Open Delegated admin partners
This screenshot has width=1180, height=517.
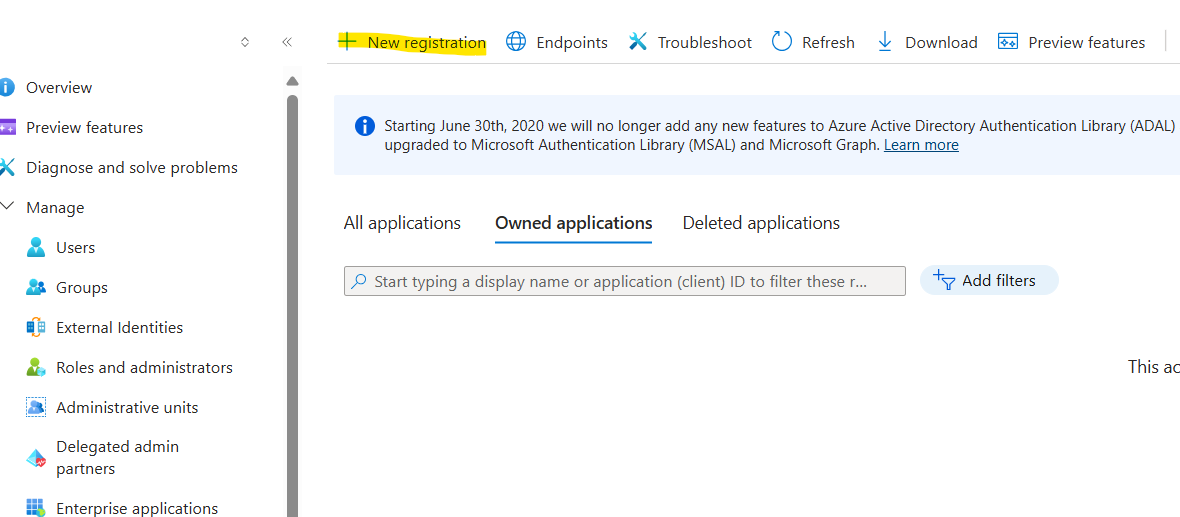[x=117, y=458]
